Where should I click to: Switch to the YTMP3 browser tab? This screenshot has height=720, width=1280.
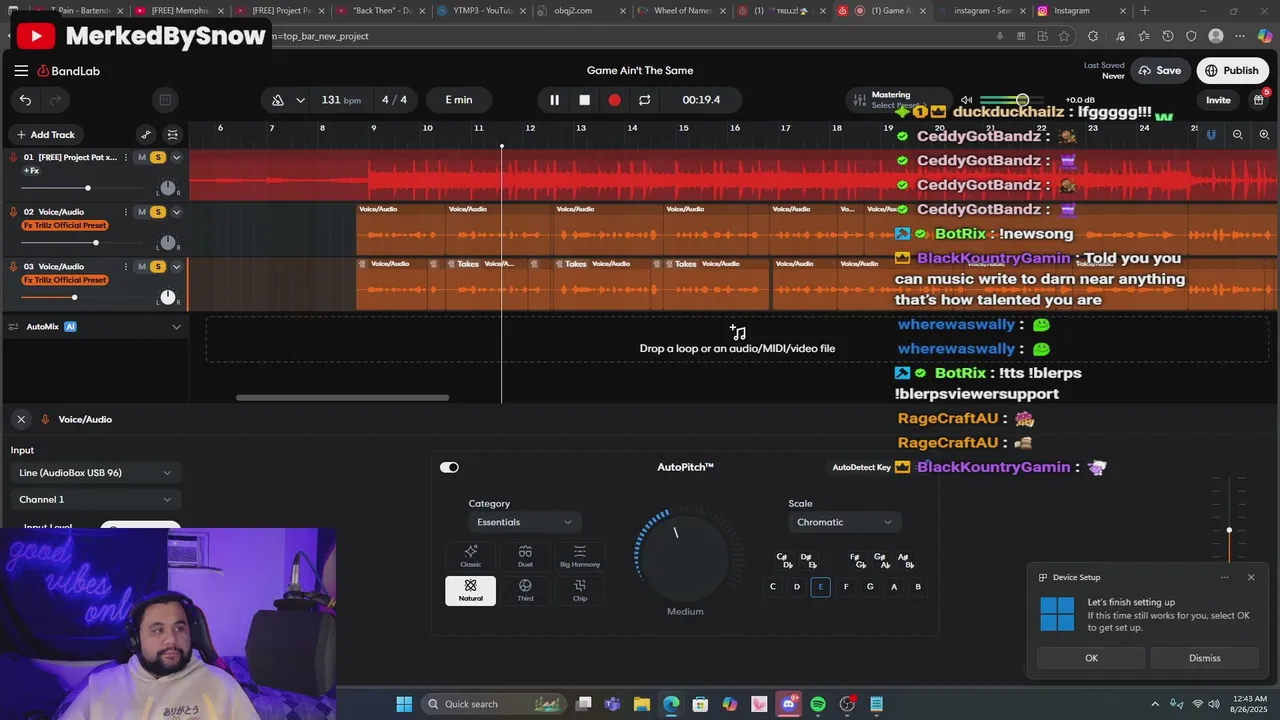tap(482, 11)
